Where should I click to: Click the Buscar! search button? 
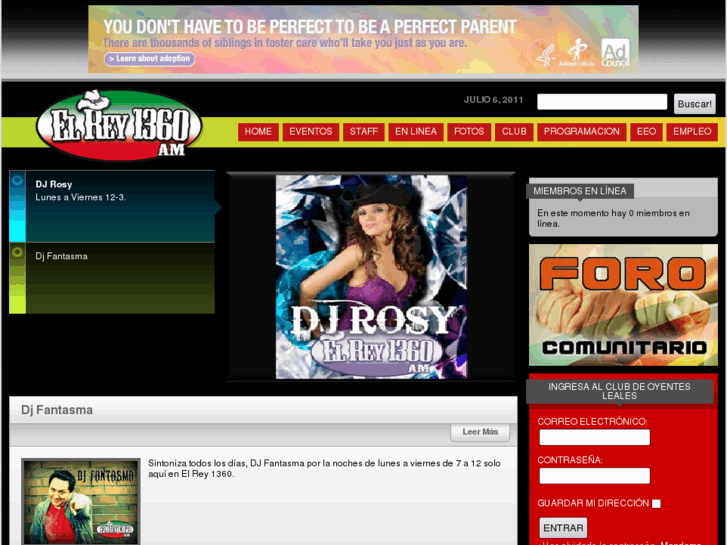[x=695, y=104]
